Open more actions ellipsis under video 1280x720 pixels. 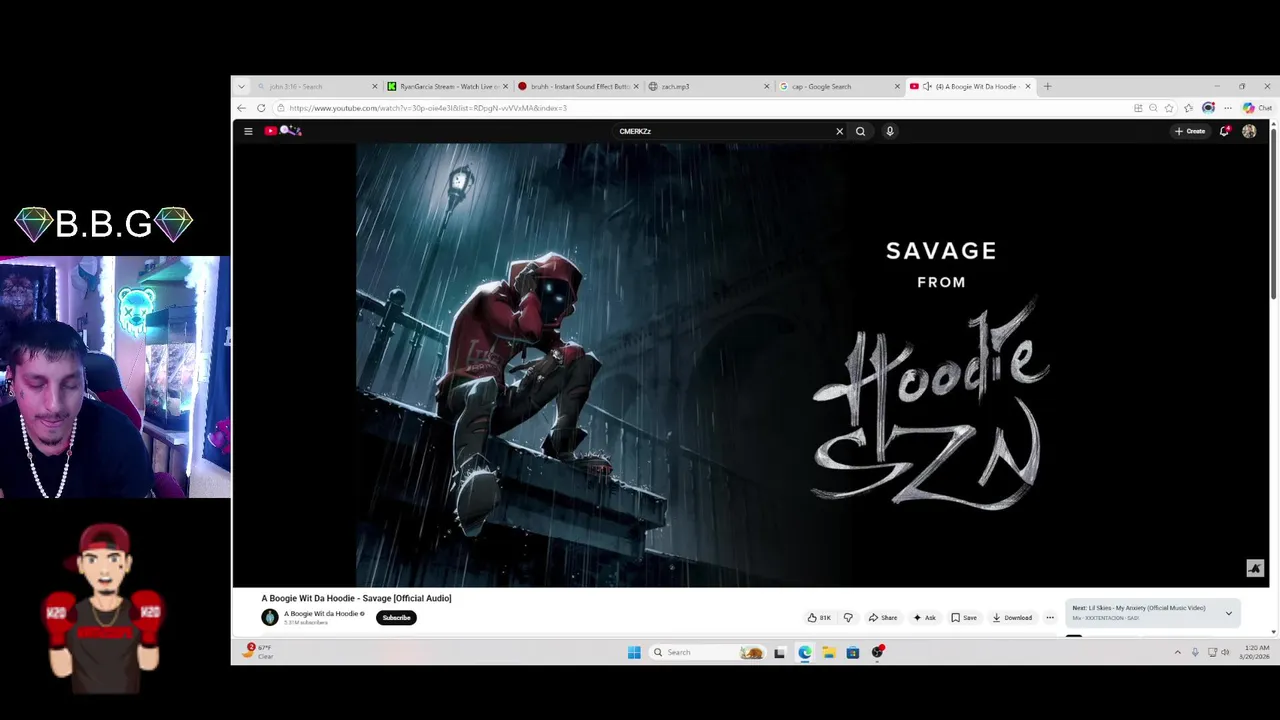tap(1049, 618)
